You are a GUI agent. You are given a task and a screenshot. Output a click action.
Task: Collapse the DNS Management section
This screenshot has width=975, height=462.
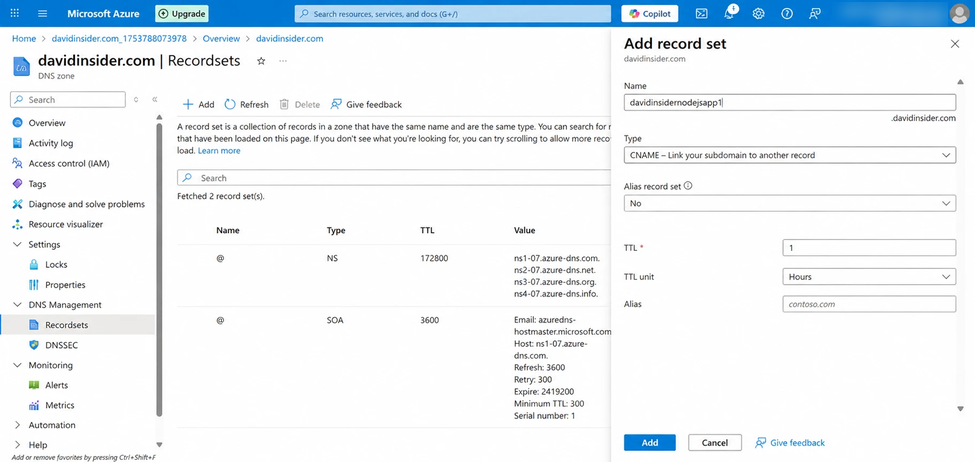click(x=17, y=305)
